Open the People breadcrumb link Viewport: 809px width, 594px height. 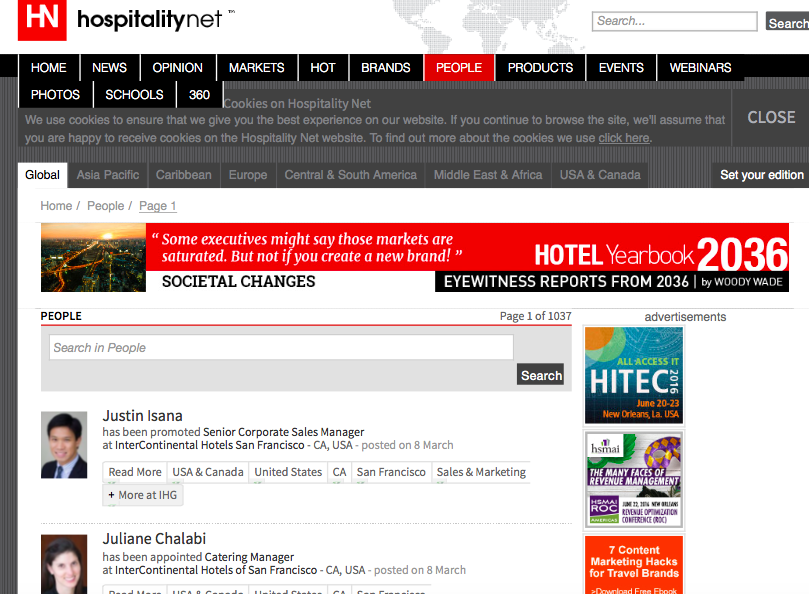tap(105, 206)
